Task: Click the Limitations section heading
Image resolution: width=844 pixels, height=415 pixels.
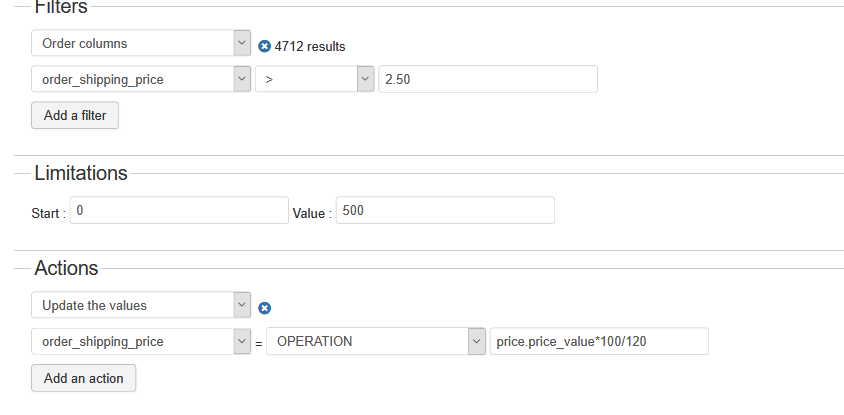Action: pyautogui.click(x=81, y=173)
